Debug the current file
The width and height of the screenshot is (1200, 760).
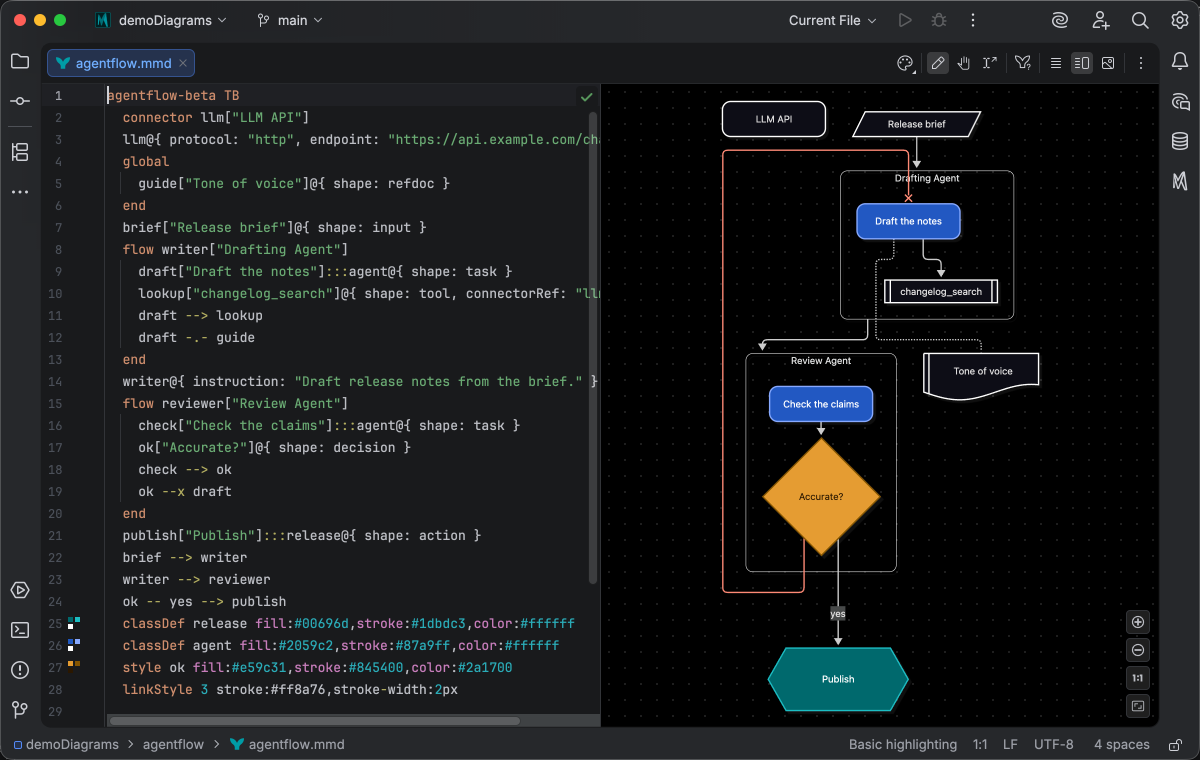(938, 20)
